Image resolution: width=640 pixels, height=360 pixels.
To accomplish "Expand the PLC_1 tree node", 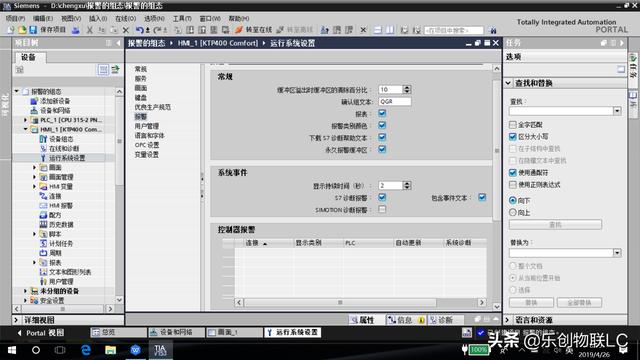I will (x=25, y=120).
